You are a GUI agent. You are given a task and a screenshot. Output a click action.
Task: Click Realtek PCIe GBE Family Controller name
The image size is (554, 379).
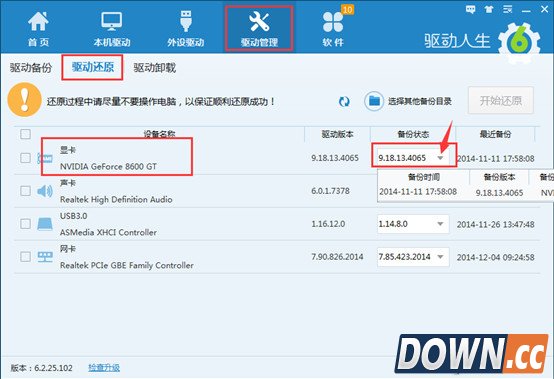[127, 265]
